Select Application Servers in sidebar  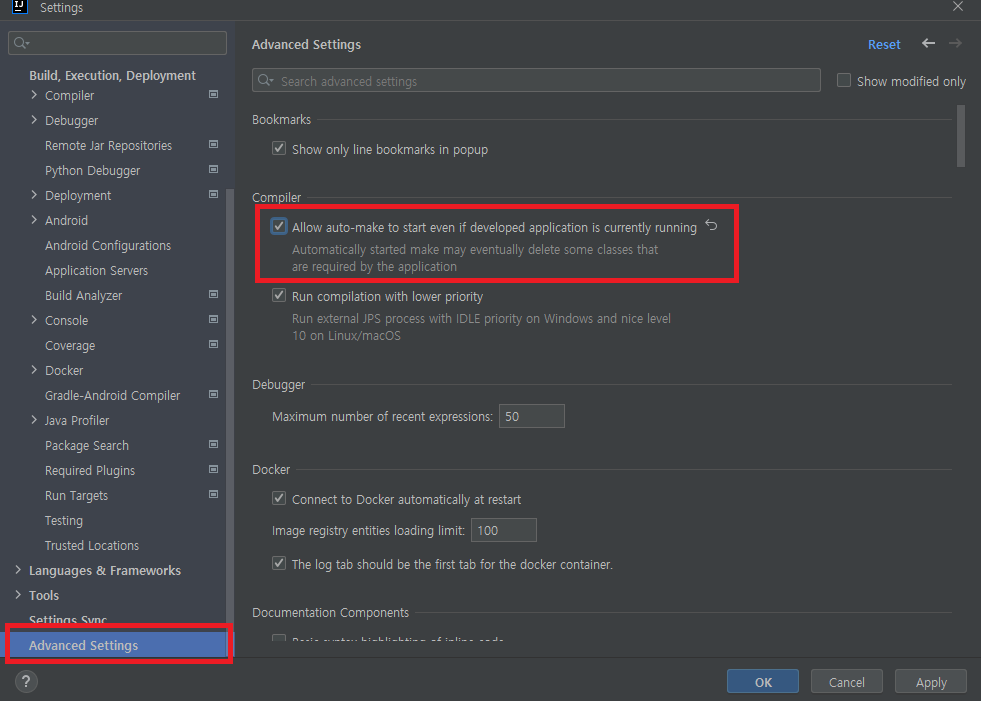coord(96,270)
